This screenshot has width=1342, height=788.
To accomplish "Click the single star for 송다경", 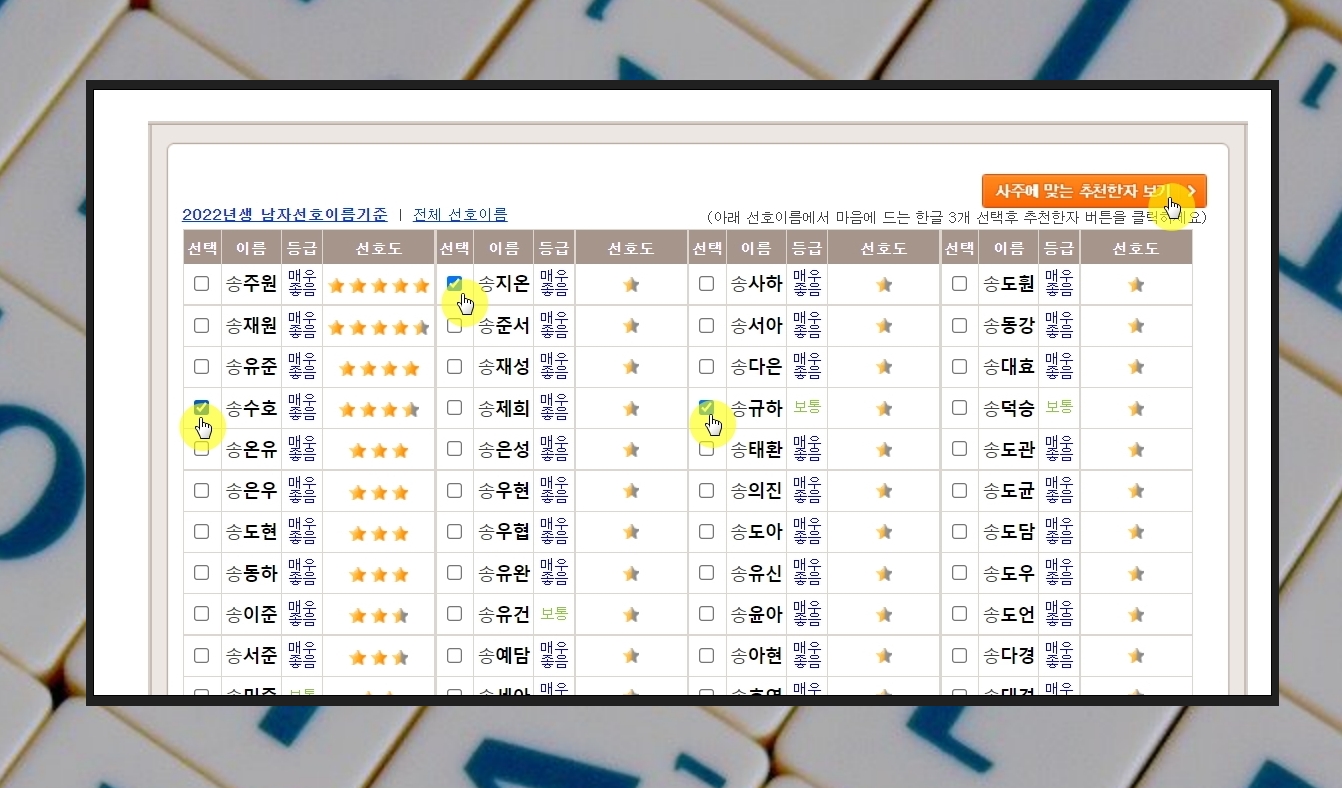I will click(x=1136, y=656).
